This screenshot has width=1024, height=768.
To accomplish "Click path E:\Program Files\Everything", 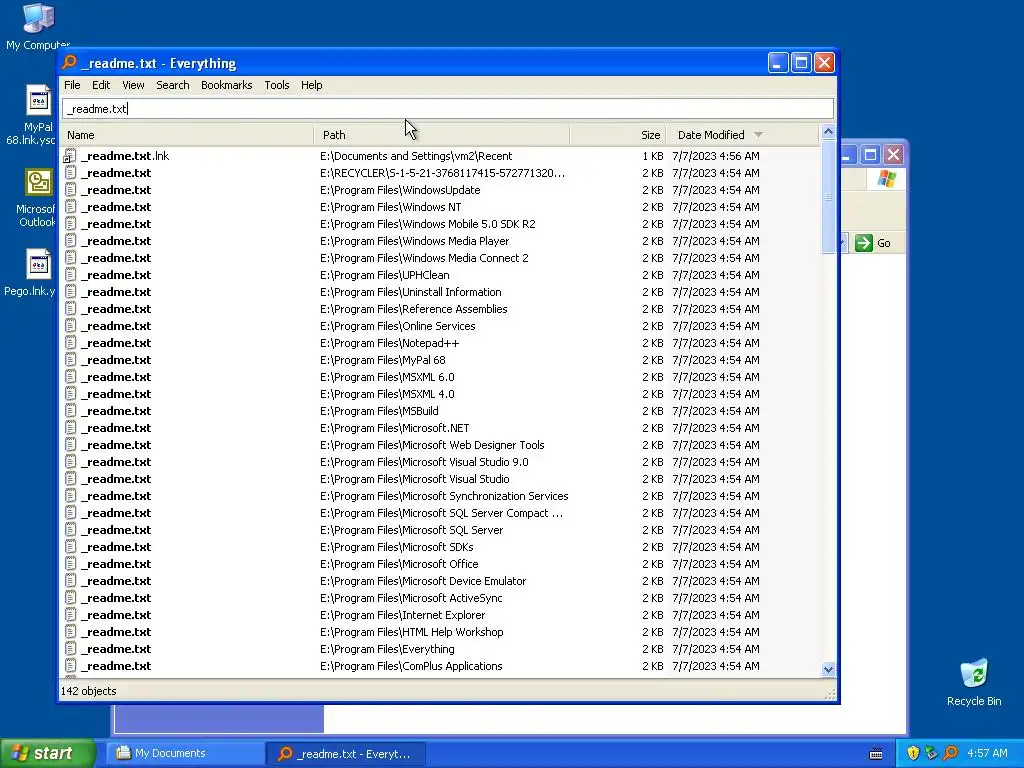I will click(387, 648).
